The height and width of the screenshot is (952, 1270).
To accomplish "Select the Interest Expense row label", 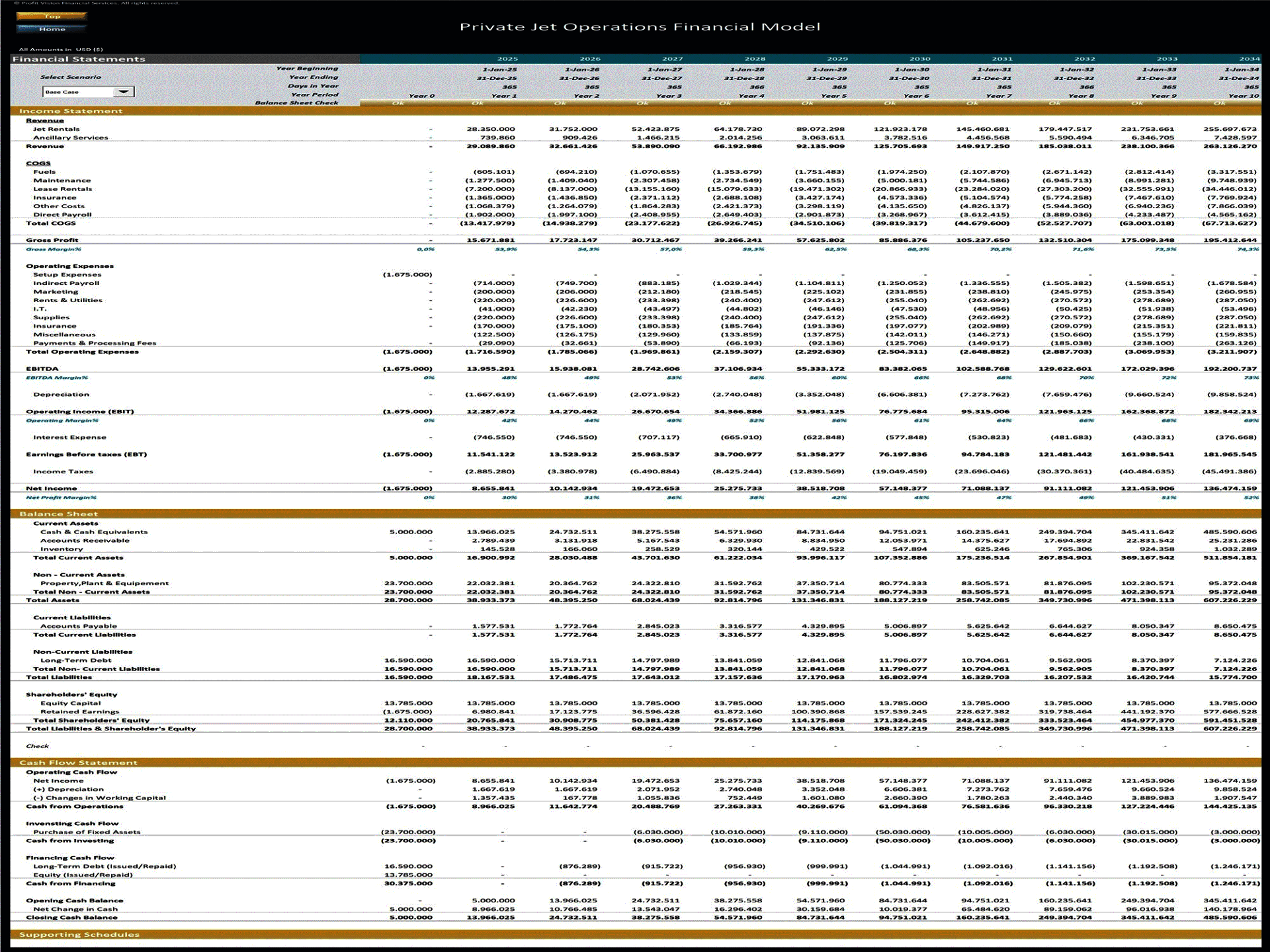I will 69,437.
